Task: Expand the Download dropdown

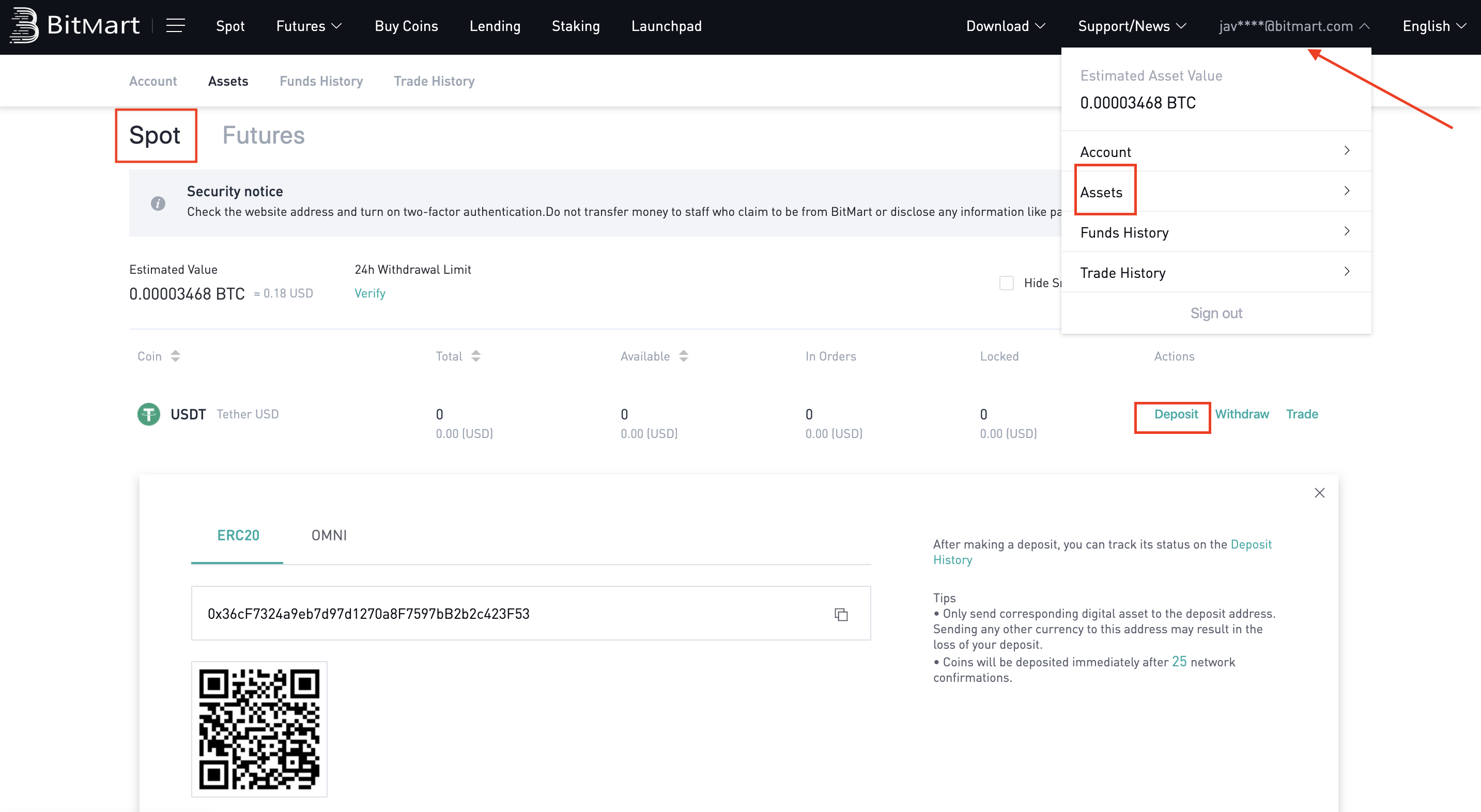Action: pos(1005,26)
